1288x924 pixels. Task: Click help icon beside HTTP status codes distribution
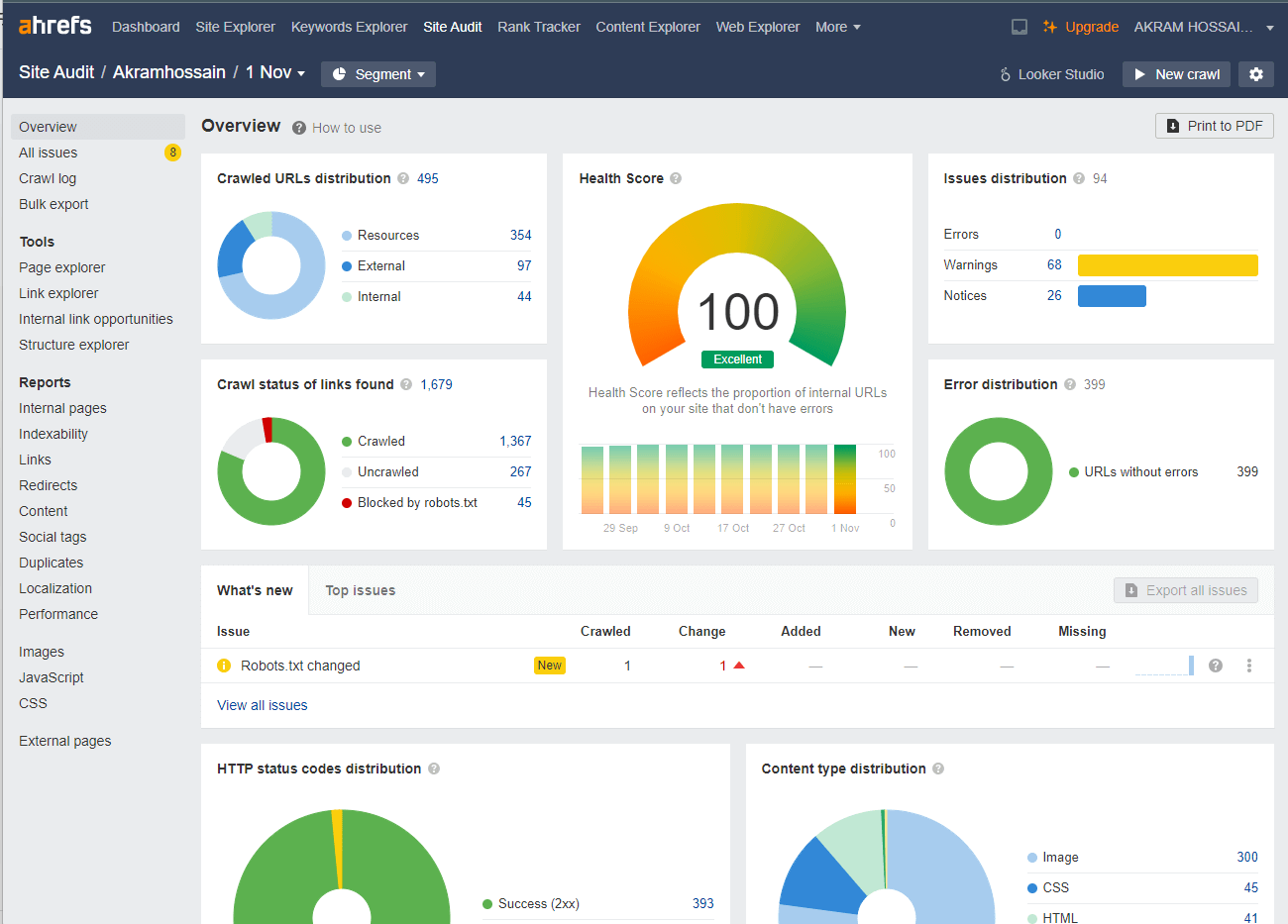(434, 769)
